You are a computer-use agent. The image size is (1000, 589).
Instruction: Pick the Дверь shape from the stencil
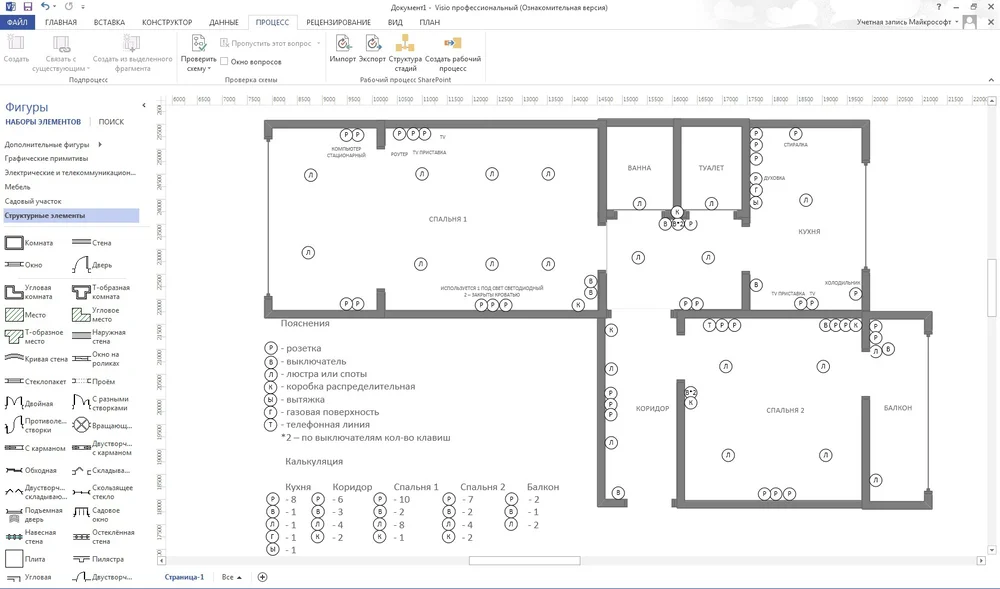tap(81, 265)
